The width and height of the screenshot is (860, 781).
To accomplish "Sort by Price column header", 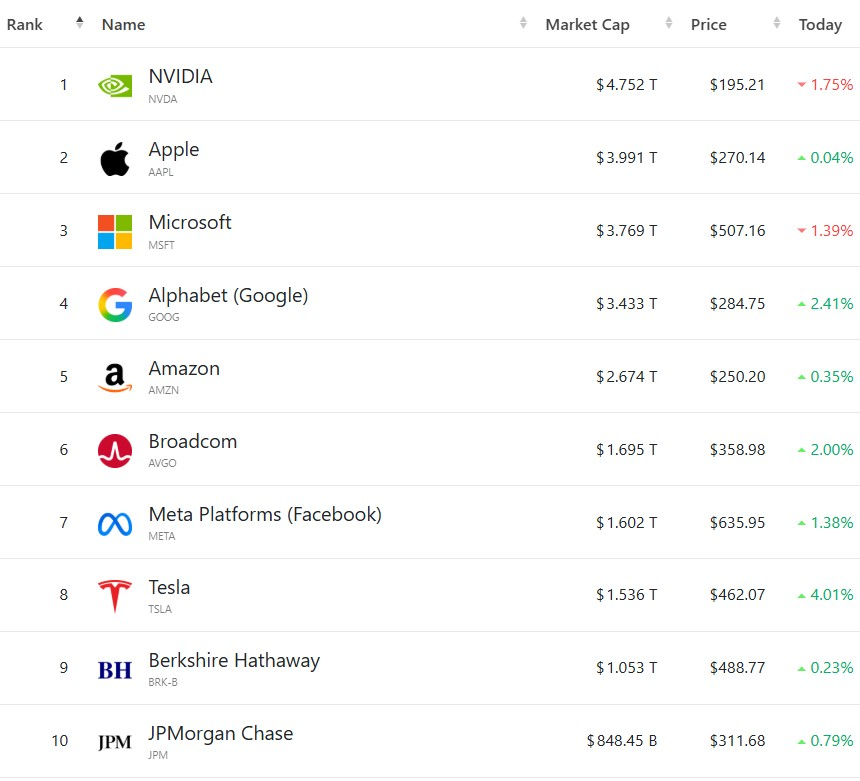I will point(709,25).
